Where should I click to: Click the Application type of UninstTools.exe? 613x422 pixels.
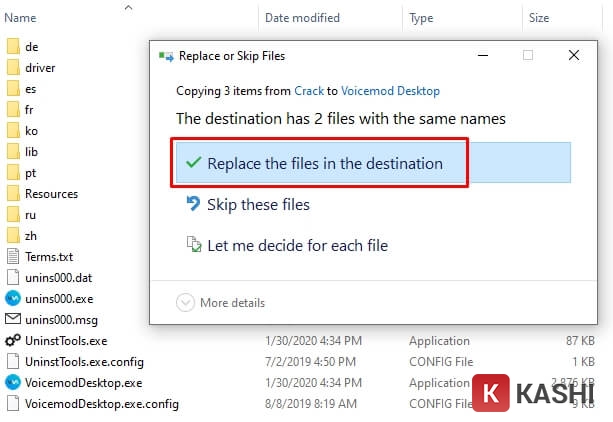point(439,341)
